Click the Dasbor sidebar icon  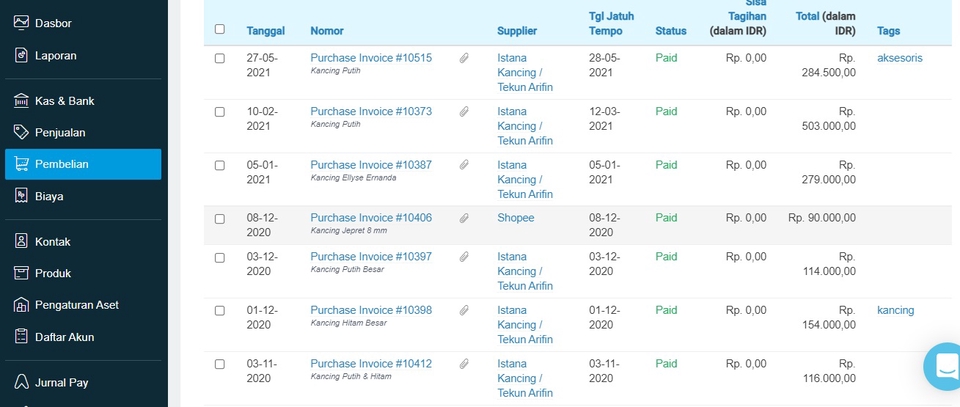tap(21, 23)
